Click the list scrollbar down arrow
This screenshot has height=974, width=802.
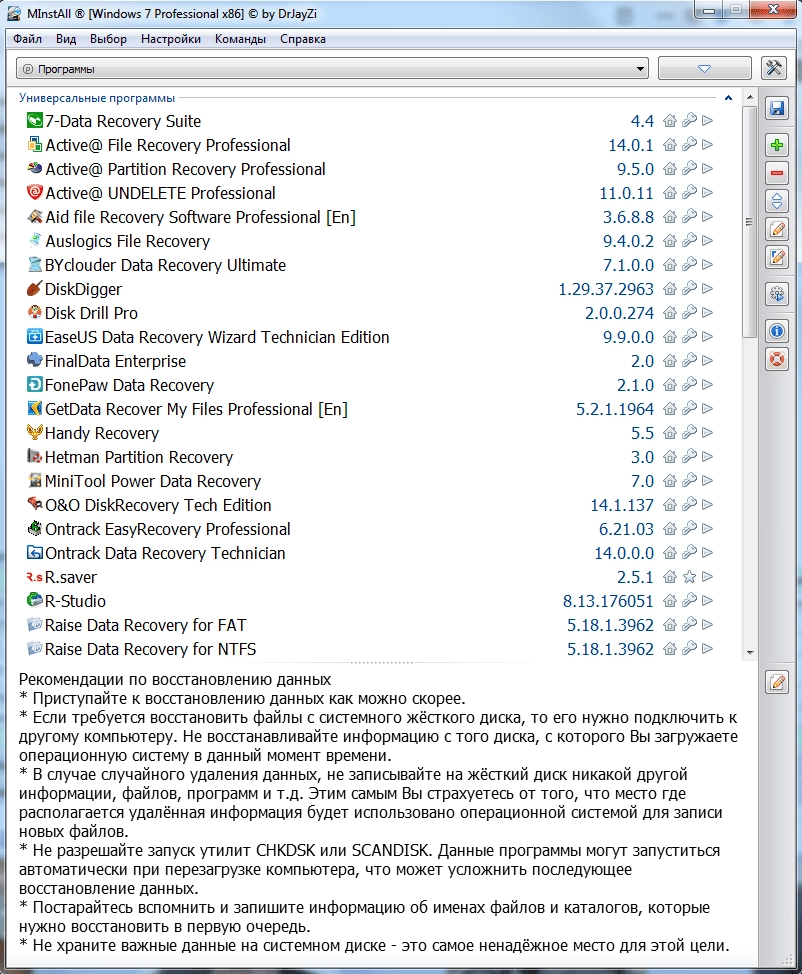(750, 652)
